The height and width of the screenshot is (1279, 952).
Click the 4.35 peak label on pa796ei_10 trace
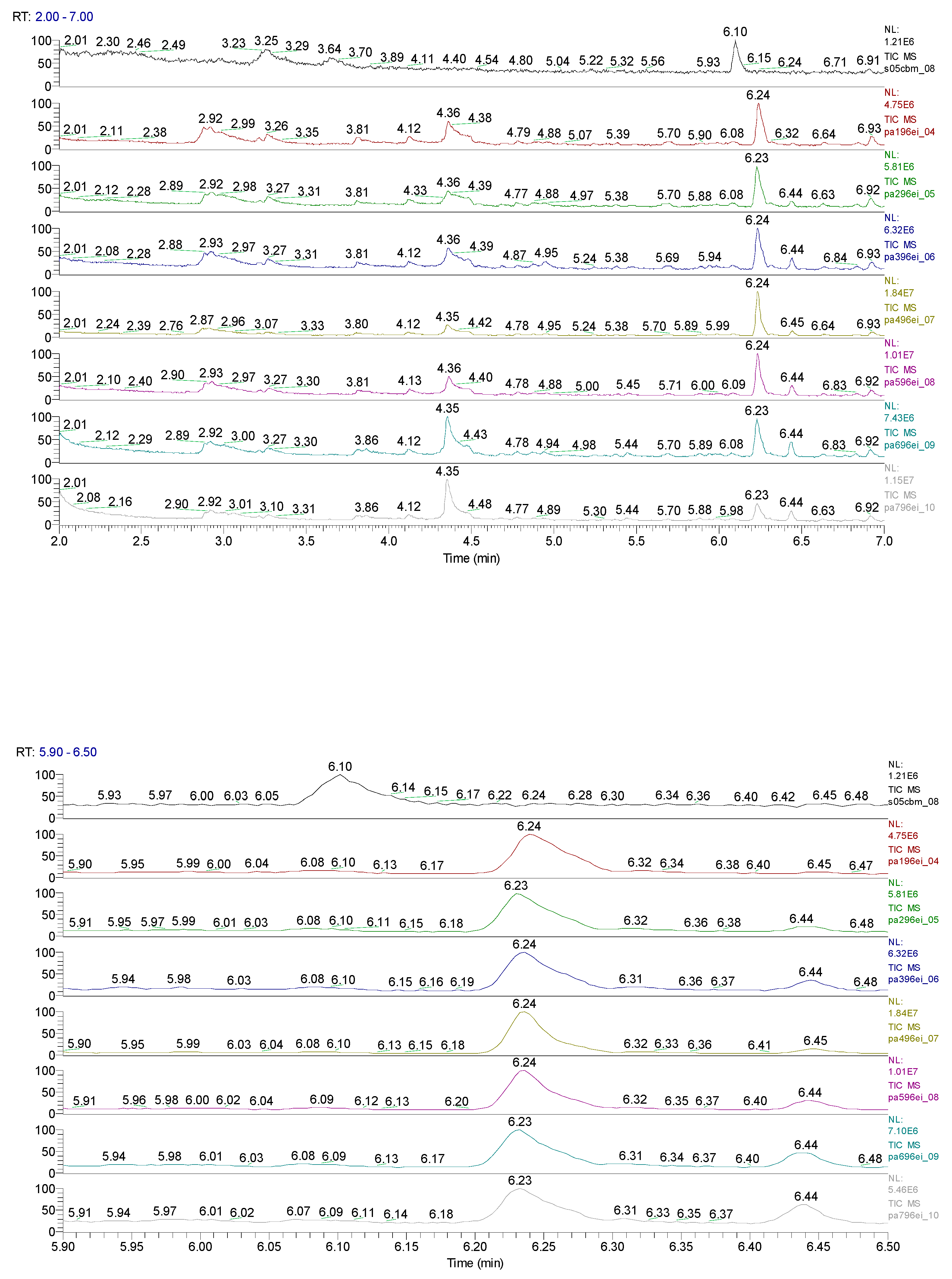click(x=447, y=471)
